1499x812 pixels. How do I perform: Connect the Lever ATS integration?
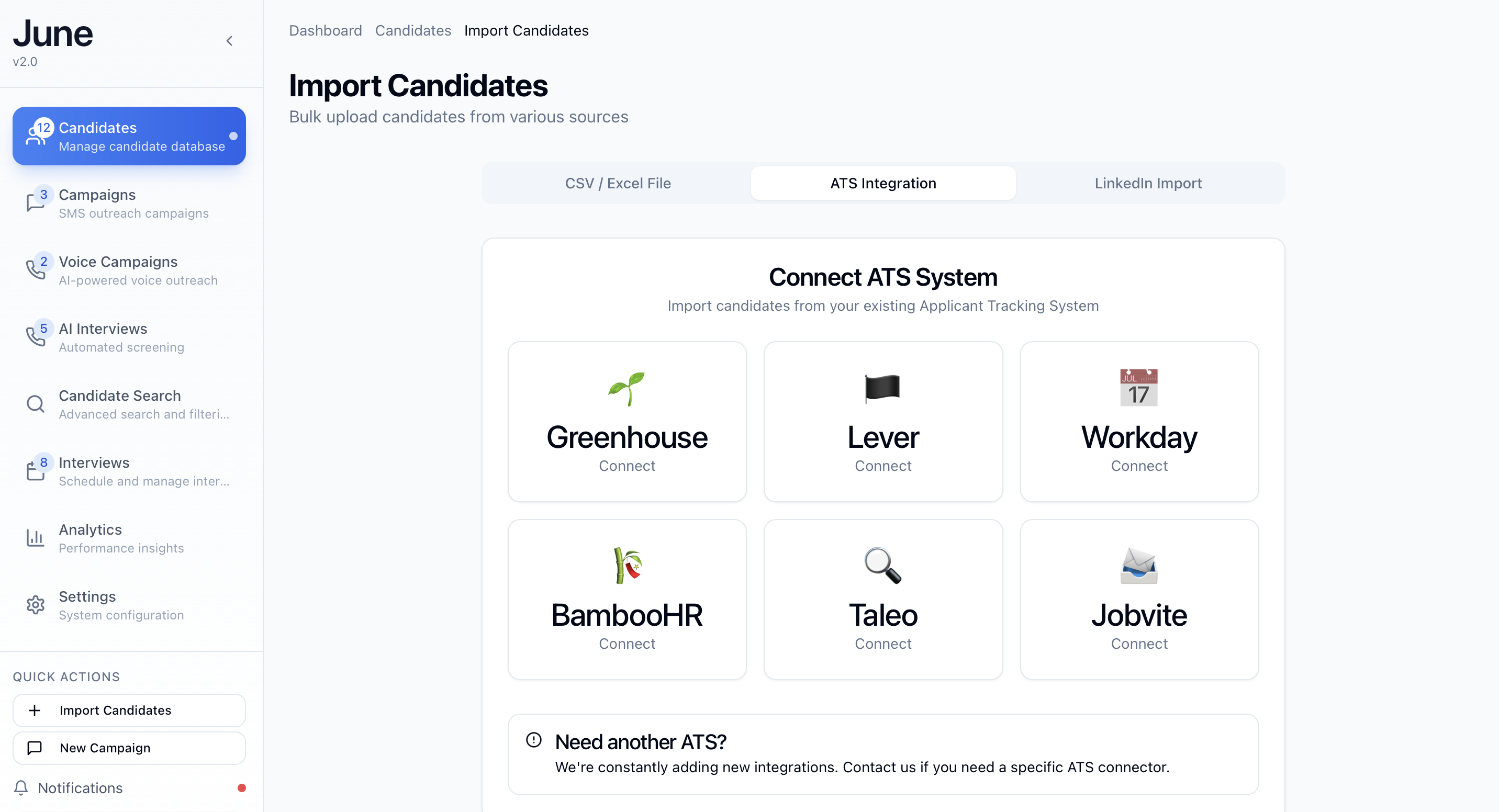883,422
